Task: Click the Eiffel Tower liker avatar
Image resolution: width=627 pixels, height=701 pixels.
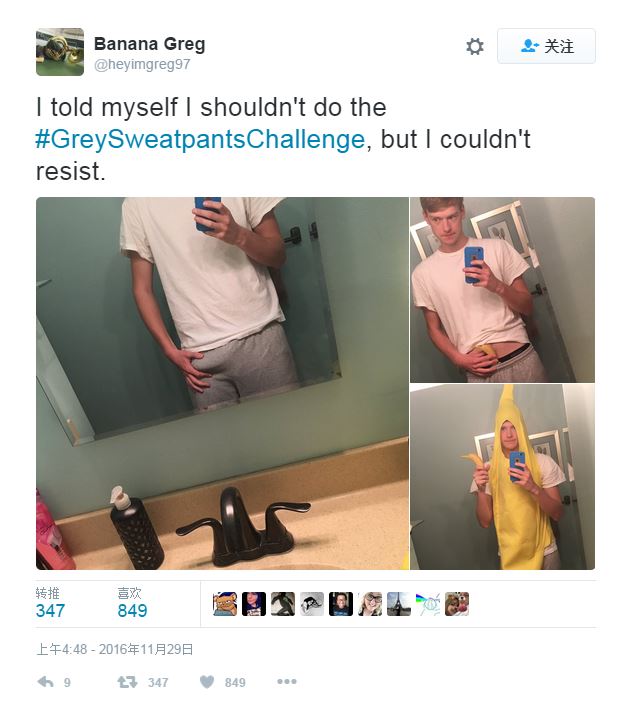Action: [399, 604]
